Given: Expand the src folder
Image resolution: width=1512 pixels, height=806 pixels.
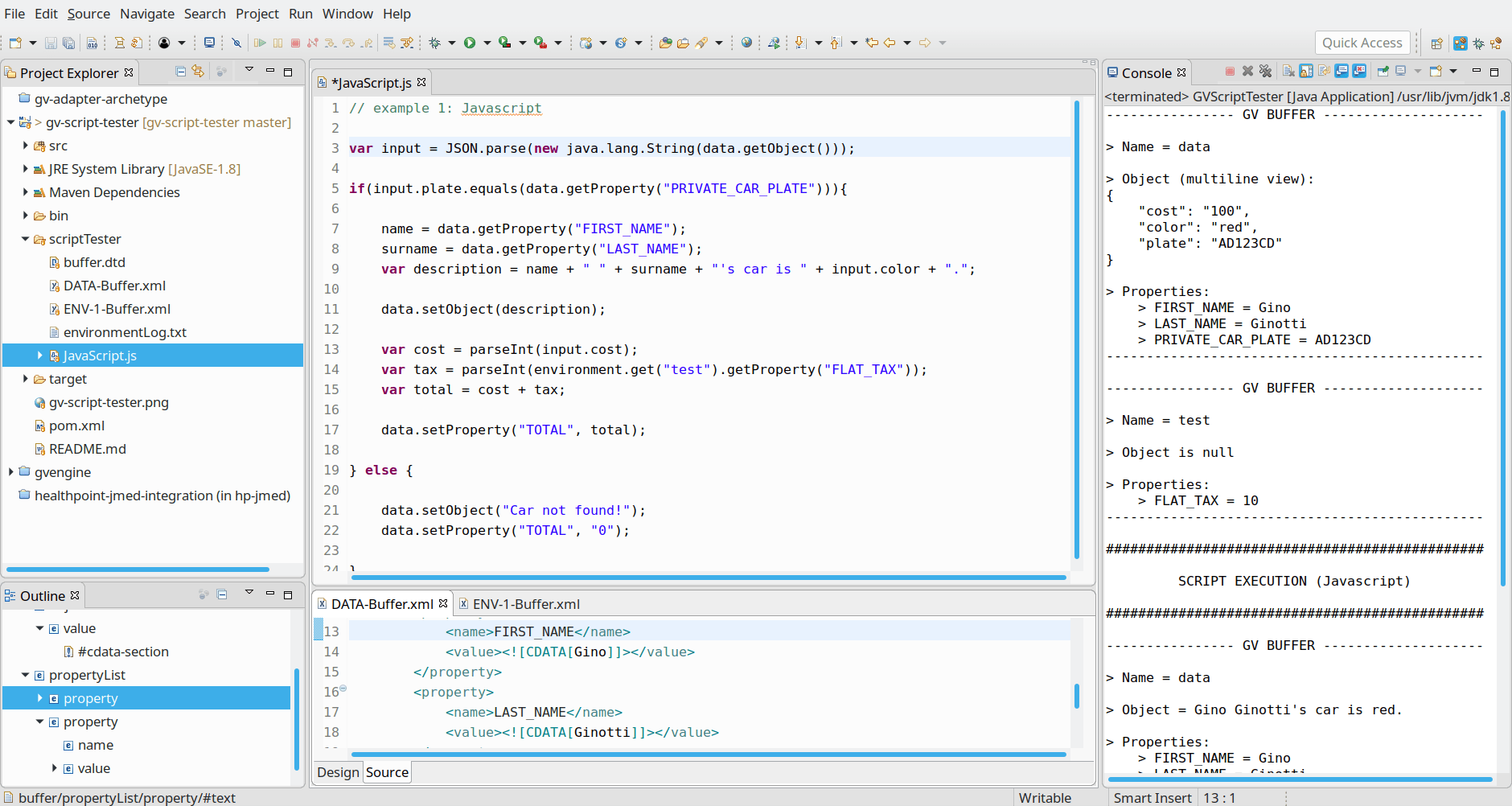Looking at the screenshot, I should pyautogui.click(x=25, y=146).
